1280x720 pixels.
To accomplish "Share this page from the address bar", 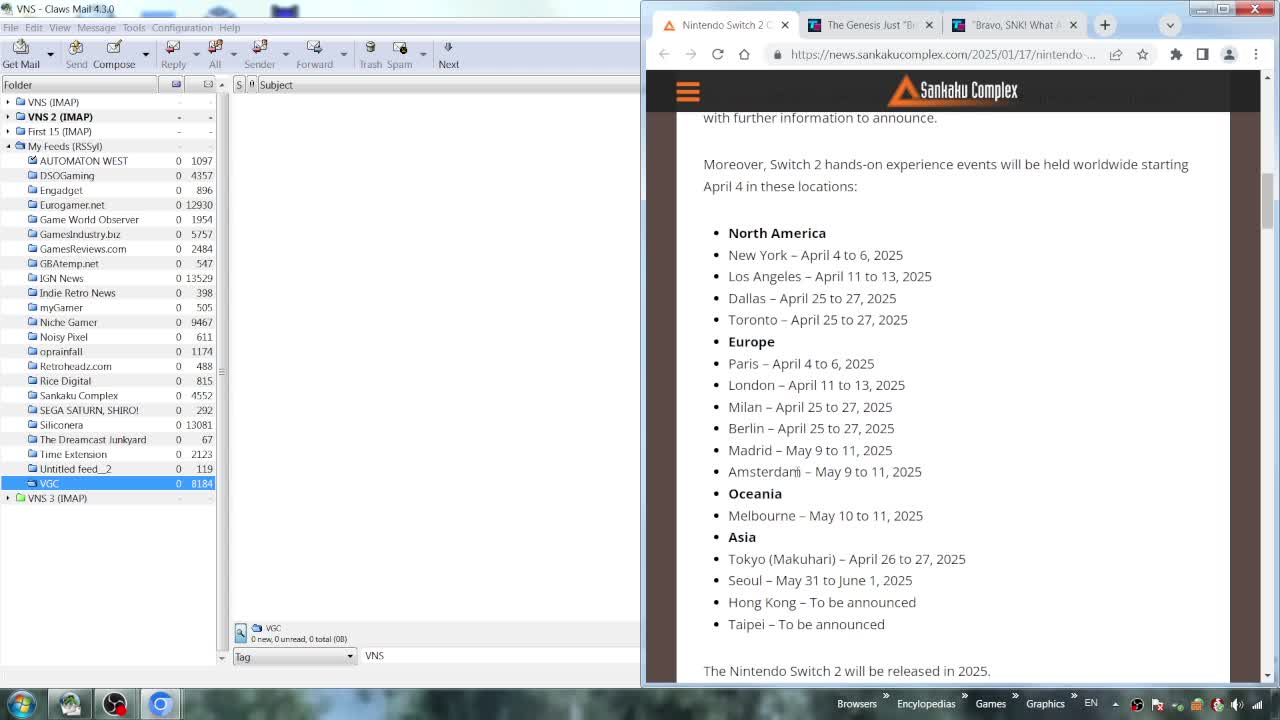I will point(1116,54).
